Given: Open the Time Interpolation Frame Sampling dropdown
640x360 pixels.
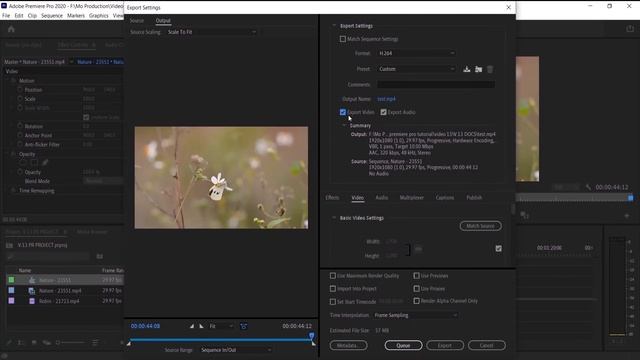Looking at the screenshot, I should pos(415,315).
